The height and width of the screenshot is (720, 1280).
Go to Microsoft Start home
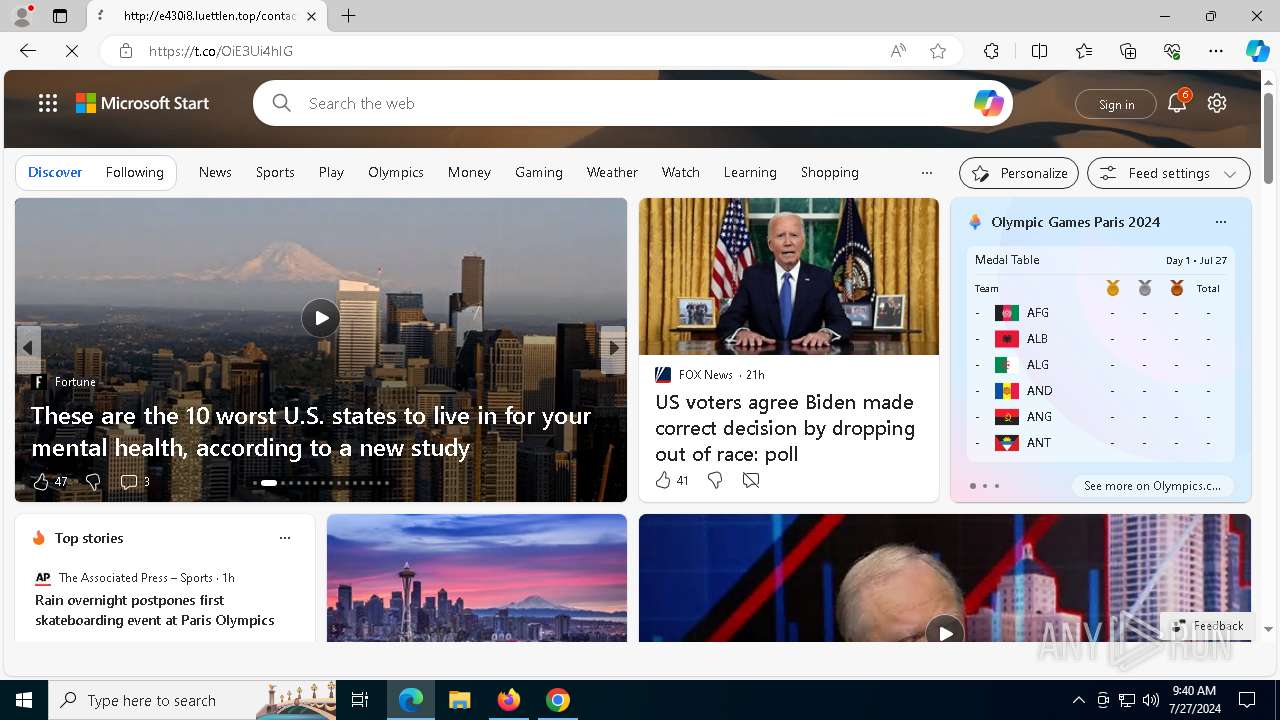pos(143,103)
